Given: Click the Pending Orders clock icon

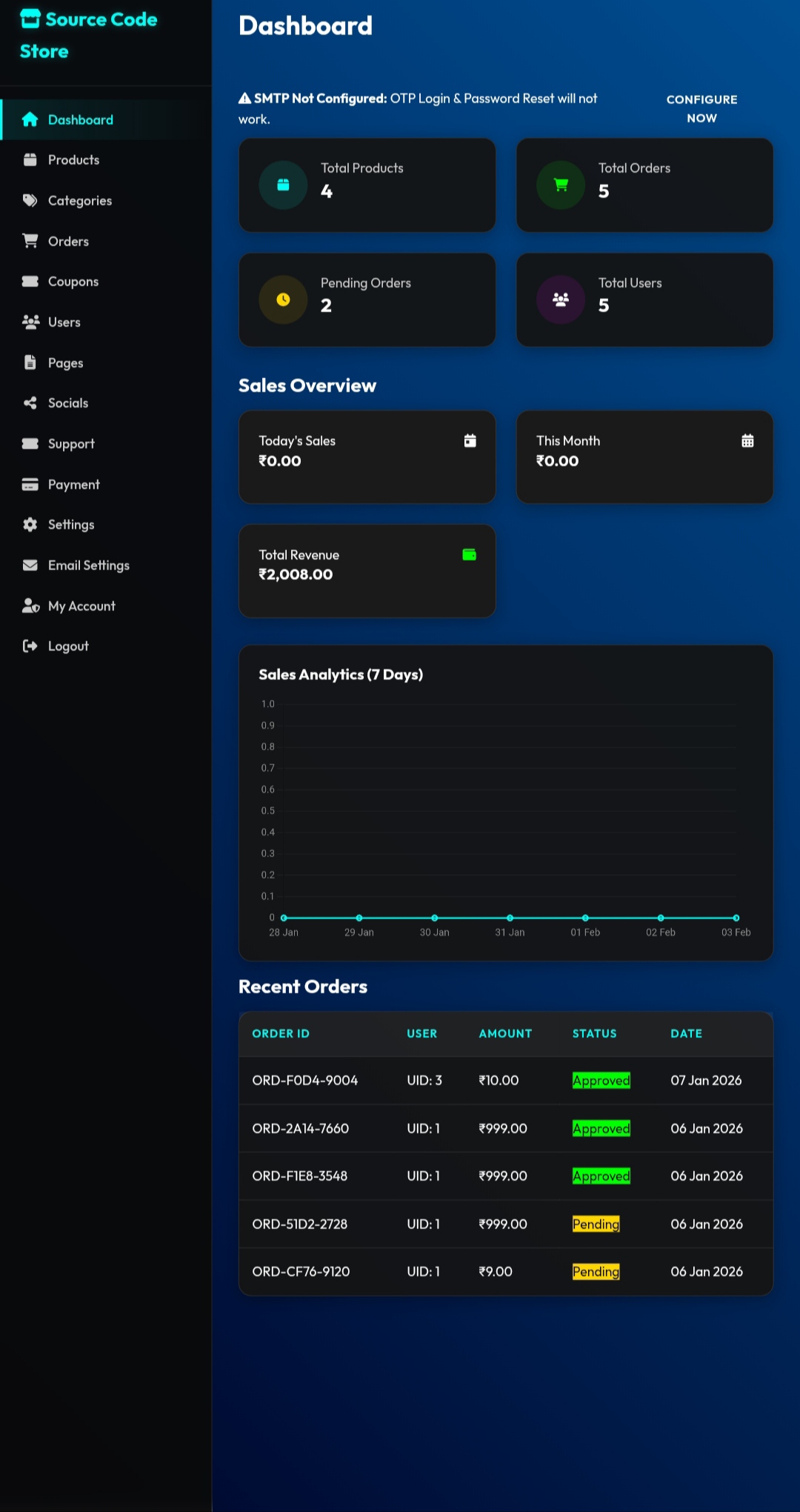Looking at the screenshot, I should [283, 299].
